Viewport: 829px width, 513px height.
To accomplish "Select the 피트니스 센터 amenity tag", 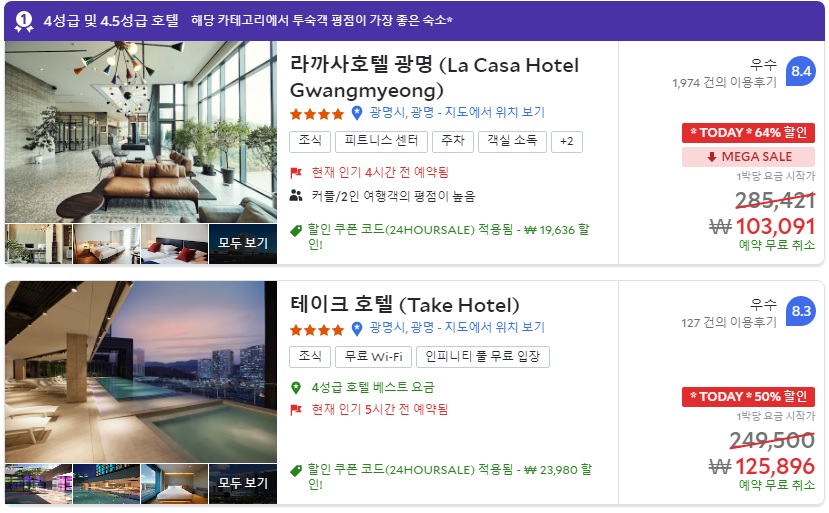I will tap(381, 141).
